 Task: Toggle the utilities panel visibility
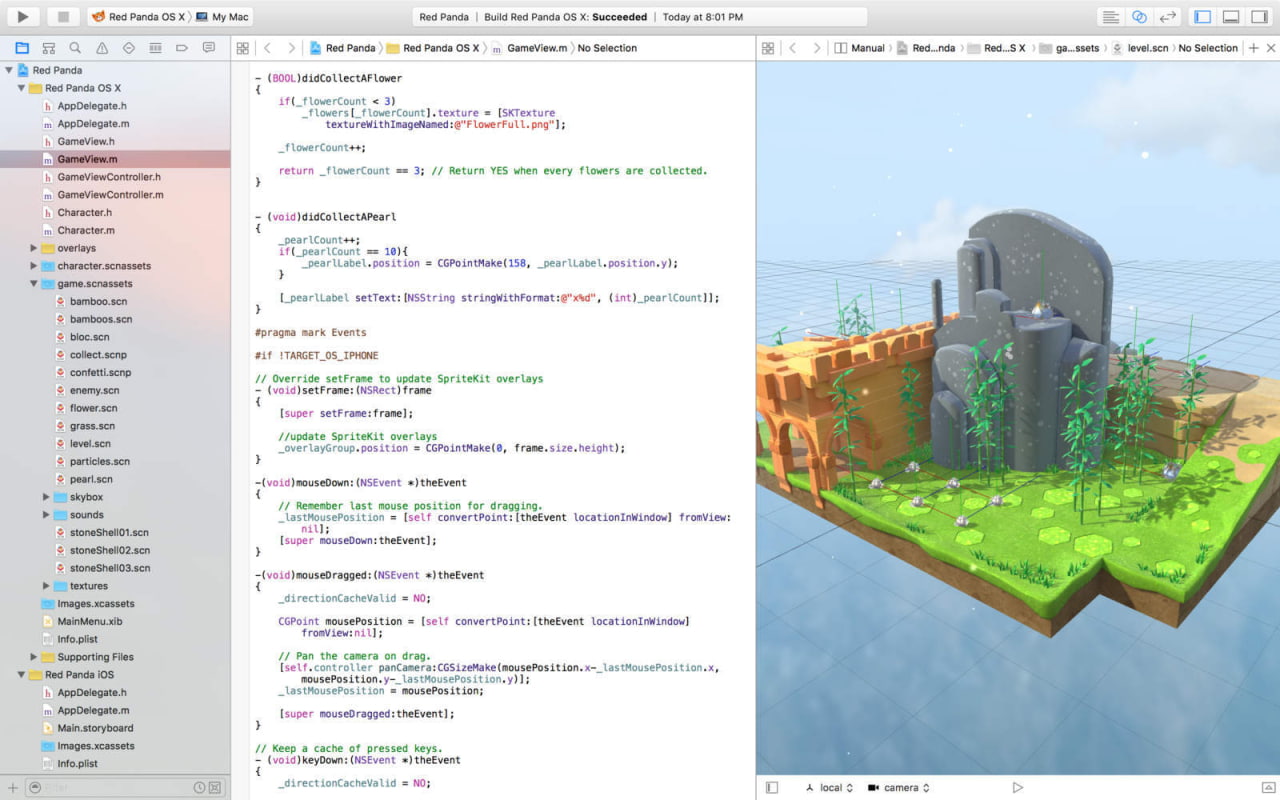pos(1259,15)
